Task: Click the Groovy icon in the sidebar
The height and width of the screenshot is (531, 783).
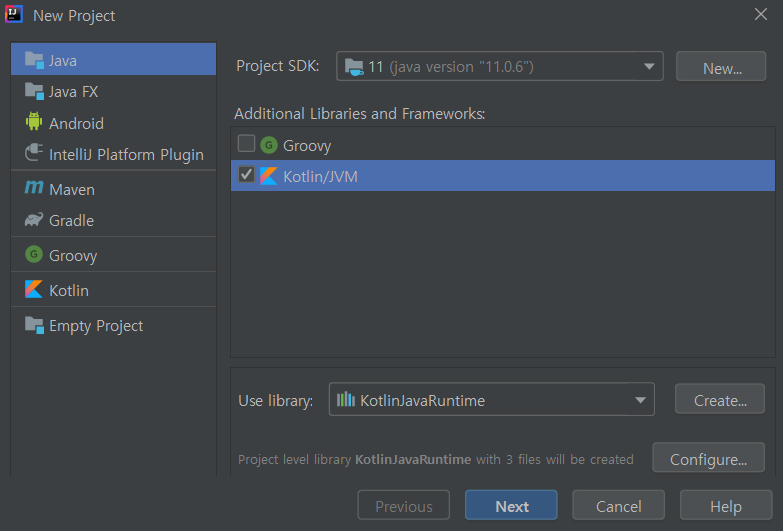Action: click(34, 254)
